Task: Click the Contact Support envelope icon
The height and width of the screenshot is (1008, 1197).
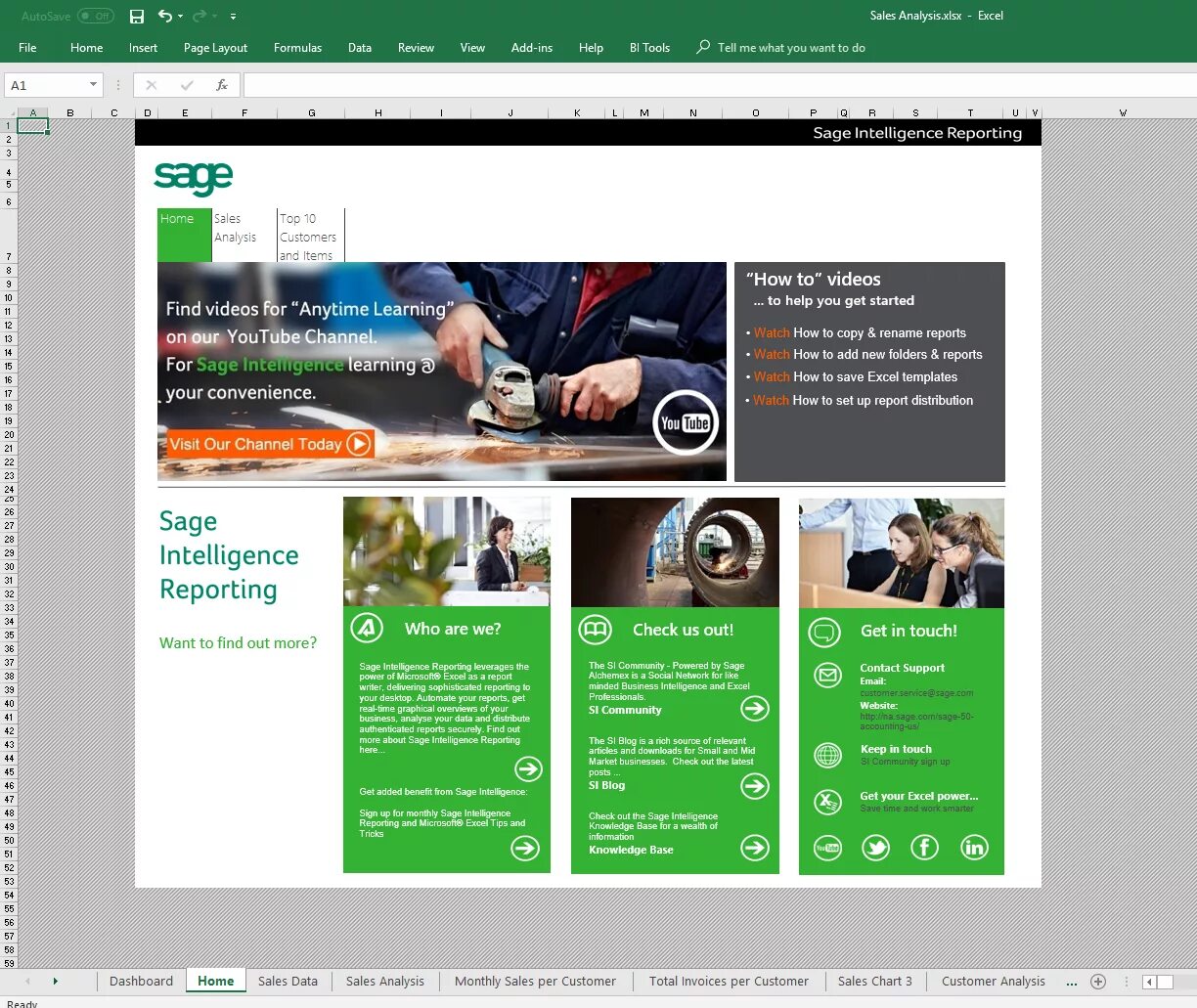Action: point(828,675)
